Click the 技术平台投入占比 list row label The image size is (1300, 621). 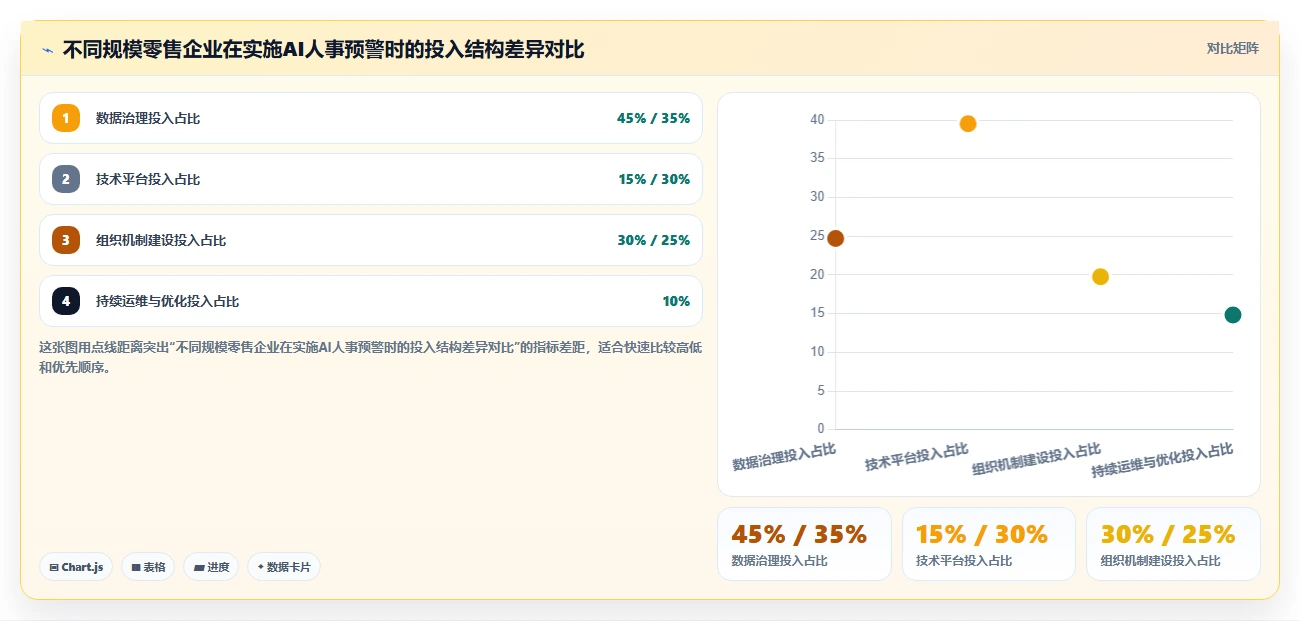pyautogui.click(x=148, y=179)
